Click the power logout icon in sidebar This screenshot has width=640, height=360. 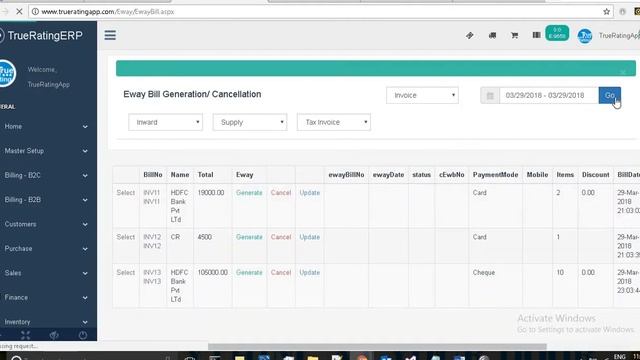[83, 335]
